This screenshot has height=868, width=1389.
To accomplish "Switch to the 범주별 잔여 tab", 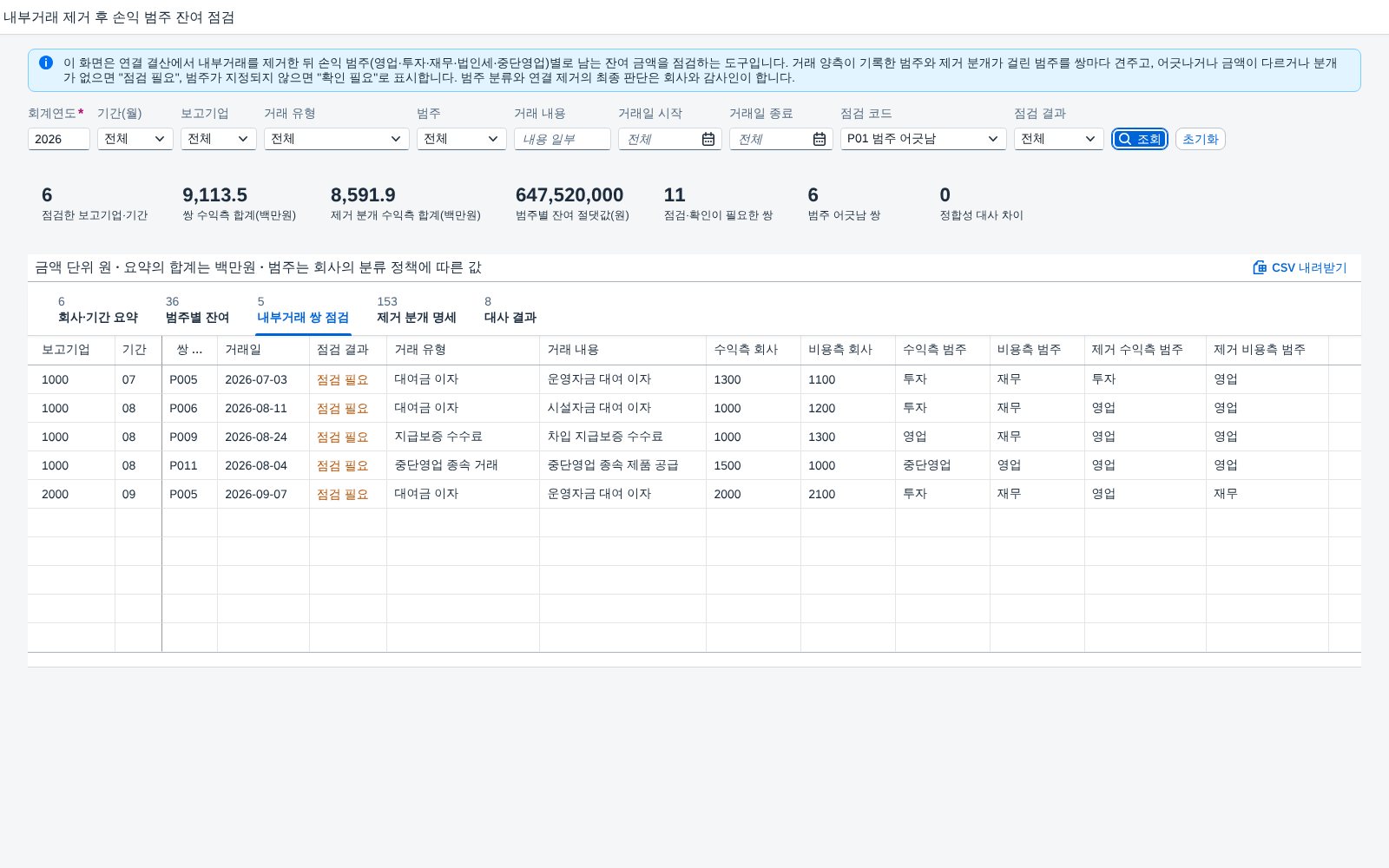I will pyautogui.click(x=197, y=310).
